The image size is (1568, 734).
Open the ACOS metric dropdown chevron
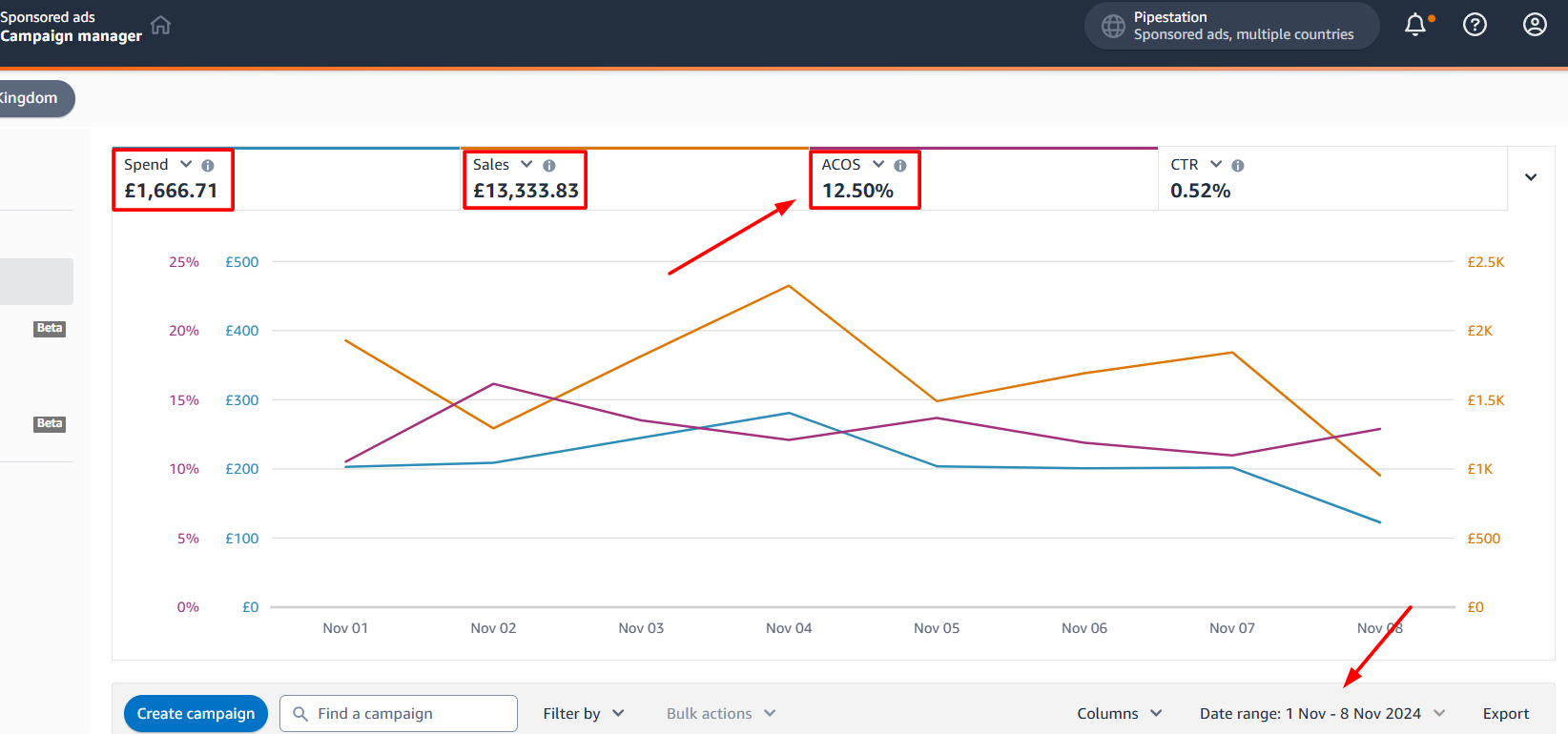[x=878, y=164]
